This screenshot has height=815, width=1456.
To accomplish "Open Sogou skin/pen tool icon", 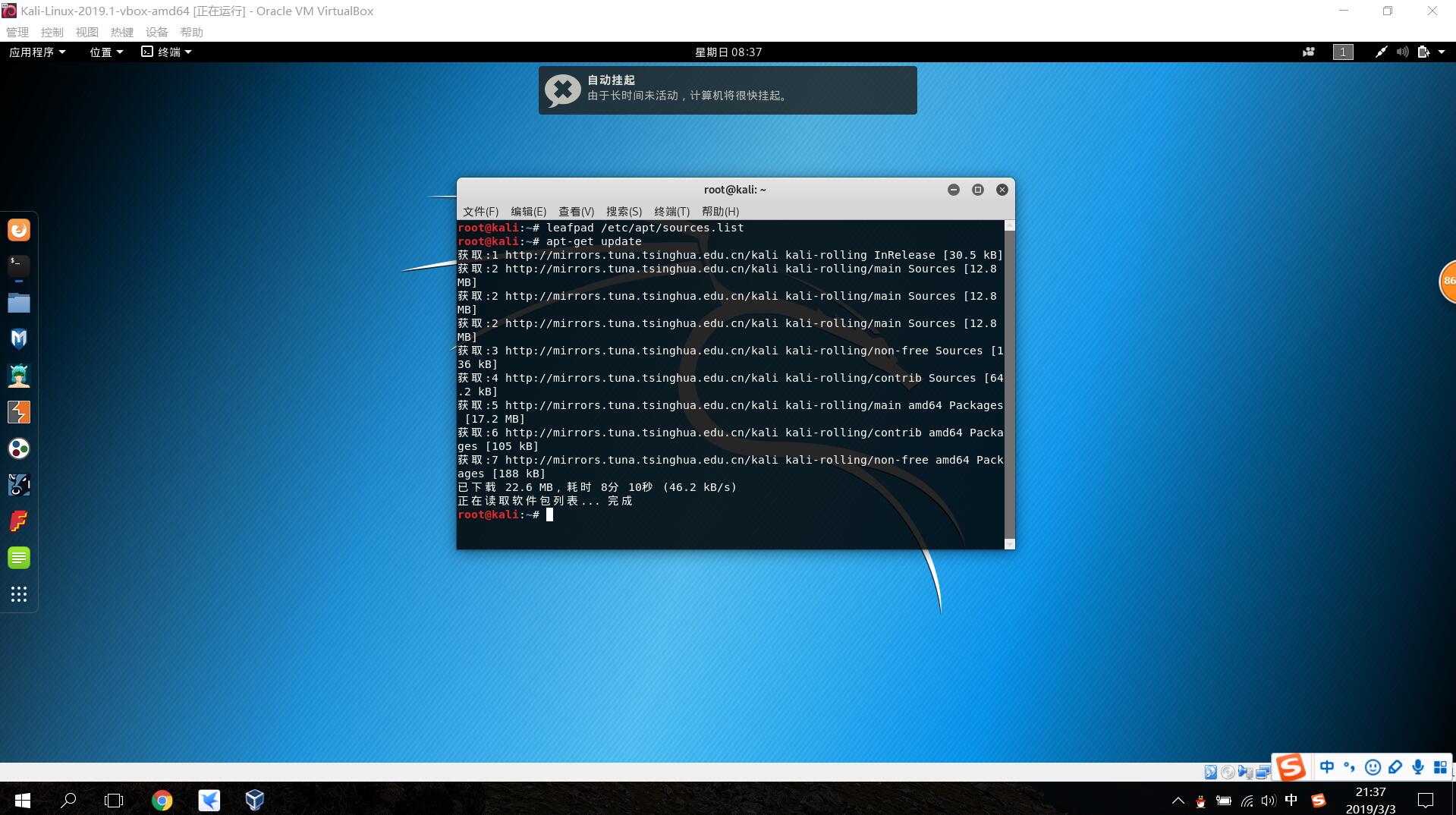I will [1395, 767].
